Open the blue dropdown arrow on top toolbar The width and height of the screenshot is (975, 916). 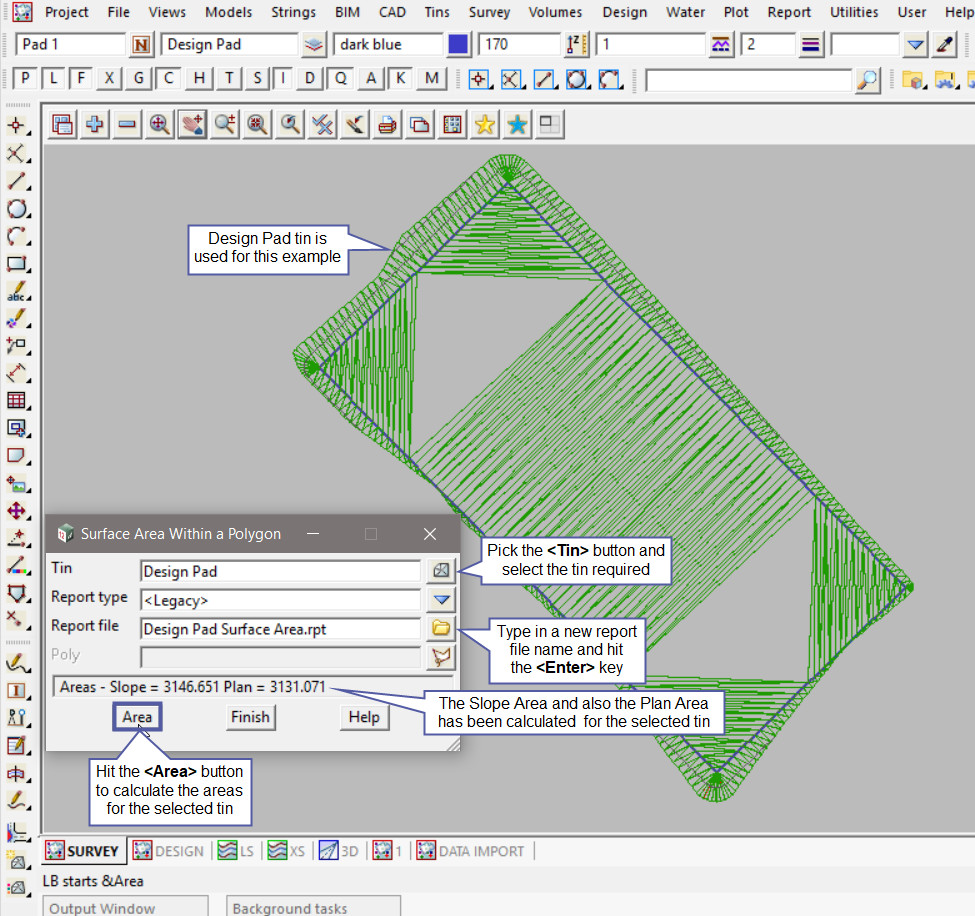pyautogui.click(x=916, y=45)
